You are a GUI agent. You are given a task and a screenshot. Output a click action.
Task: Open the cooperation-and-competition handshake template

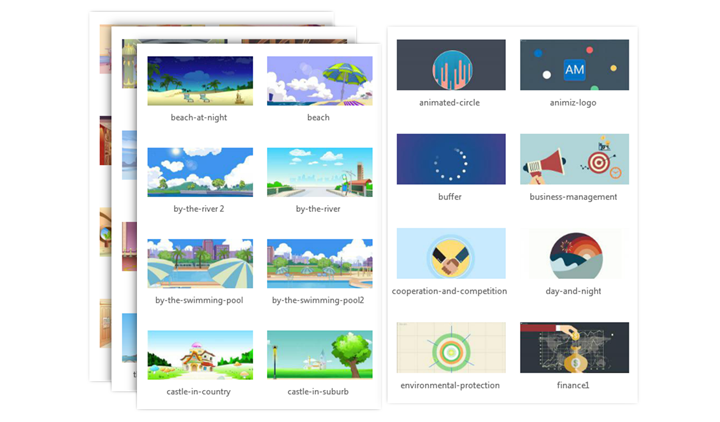click(451, 253)
